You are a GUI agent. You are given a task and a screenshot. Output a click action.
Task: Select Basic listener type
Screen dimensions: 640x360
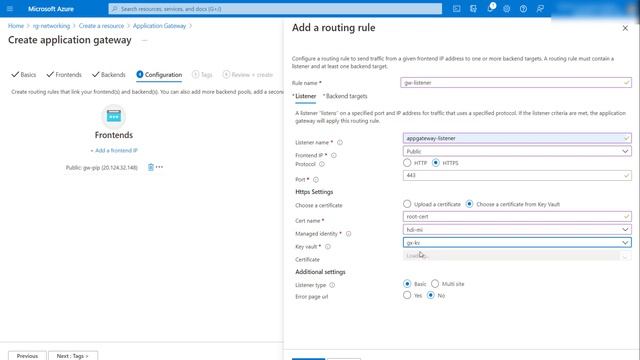point(407,283)
